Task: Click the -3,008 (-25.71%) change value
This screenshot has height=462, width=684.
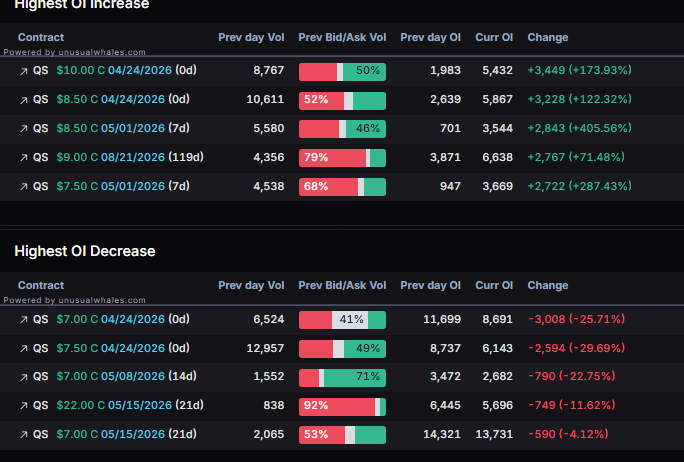Action: coord(576,319)
